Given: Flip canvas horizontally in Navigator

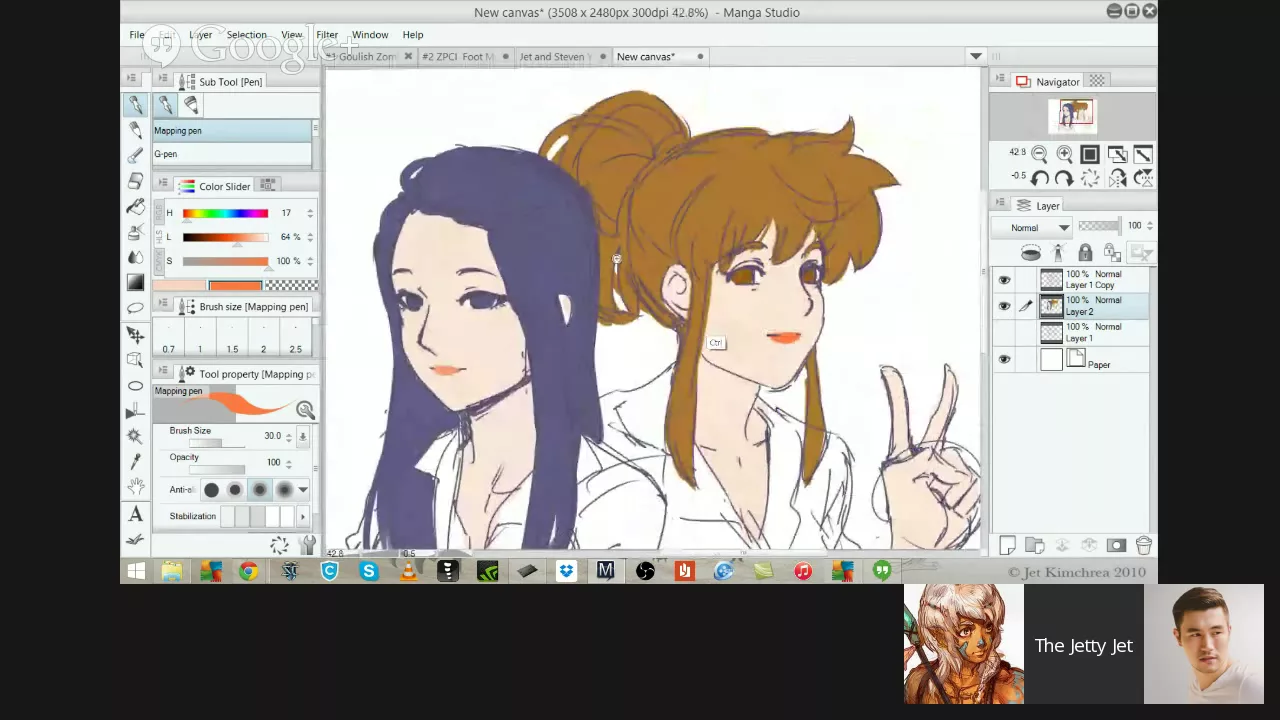Looking at the screenshot, I should 1117,179.
